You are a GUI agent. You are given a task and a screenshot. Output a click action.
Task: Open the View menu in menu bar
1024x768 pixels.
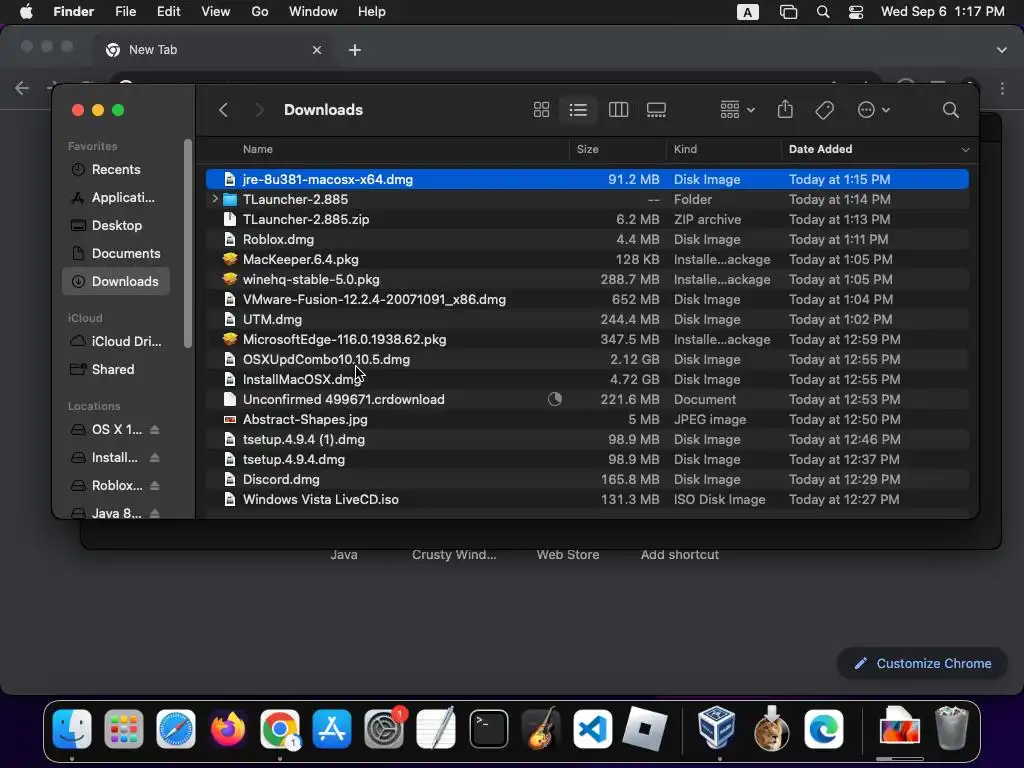(x=216, y=12)
